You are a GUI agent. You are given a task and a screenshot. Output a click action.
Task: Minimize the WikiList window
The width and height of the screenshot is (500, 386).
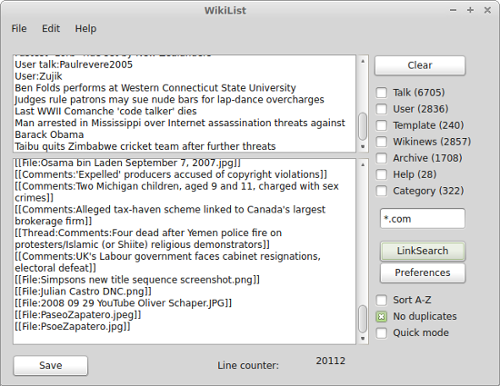[x=453, y=10]
